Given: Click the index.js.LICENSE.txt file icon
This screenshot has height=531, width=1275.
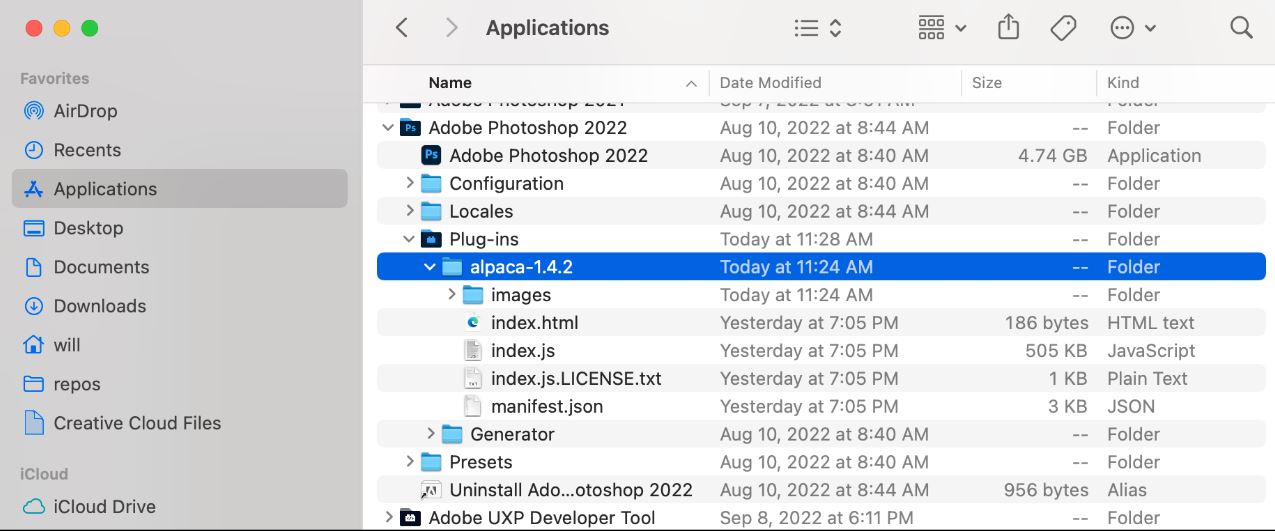Looking at the screenshot, I should [473, 379].
